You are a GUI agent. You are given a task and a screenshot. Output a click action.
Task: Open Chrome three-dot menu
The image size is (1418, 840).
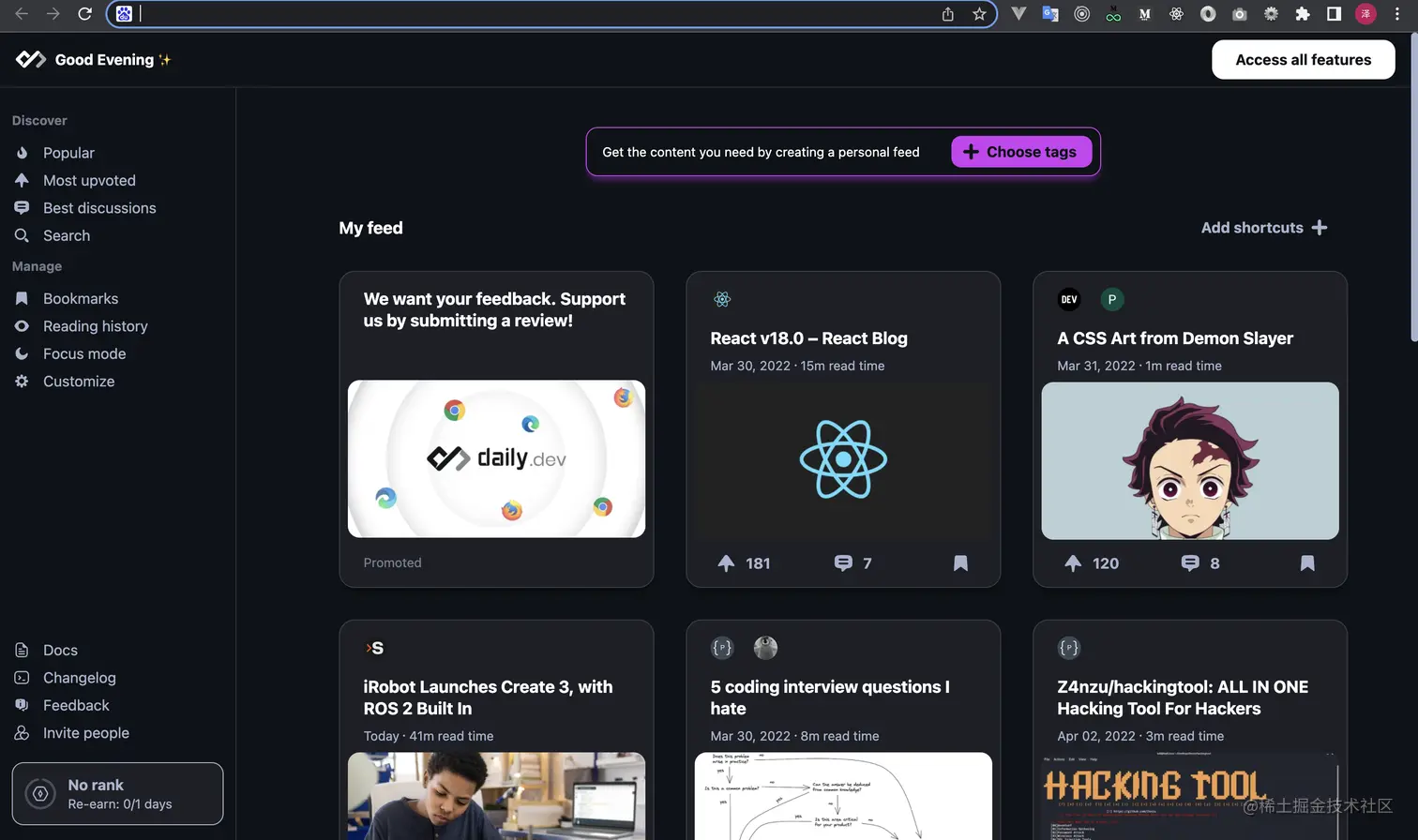1397,14
